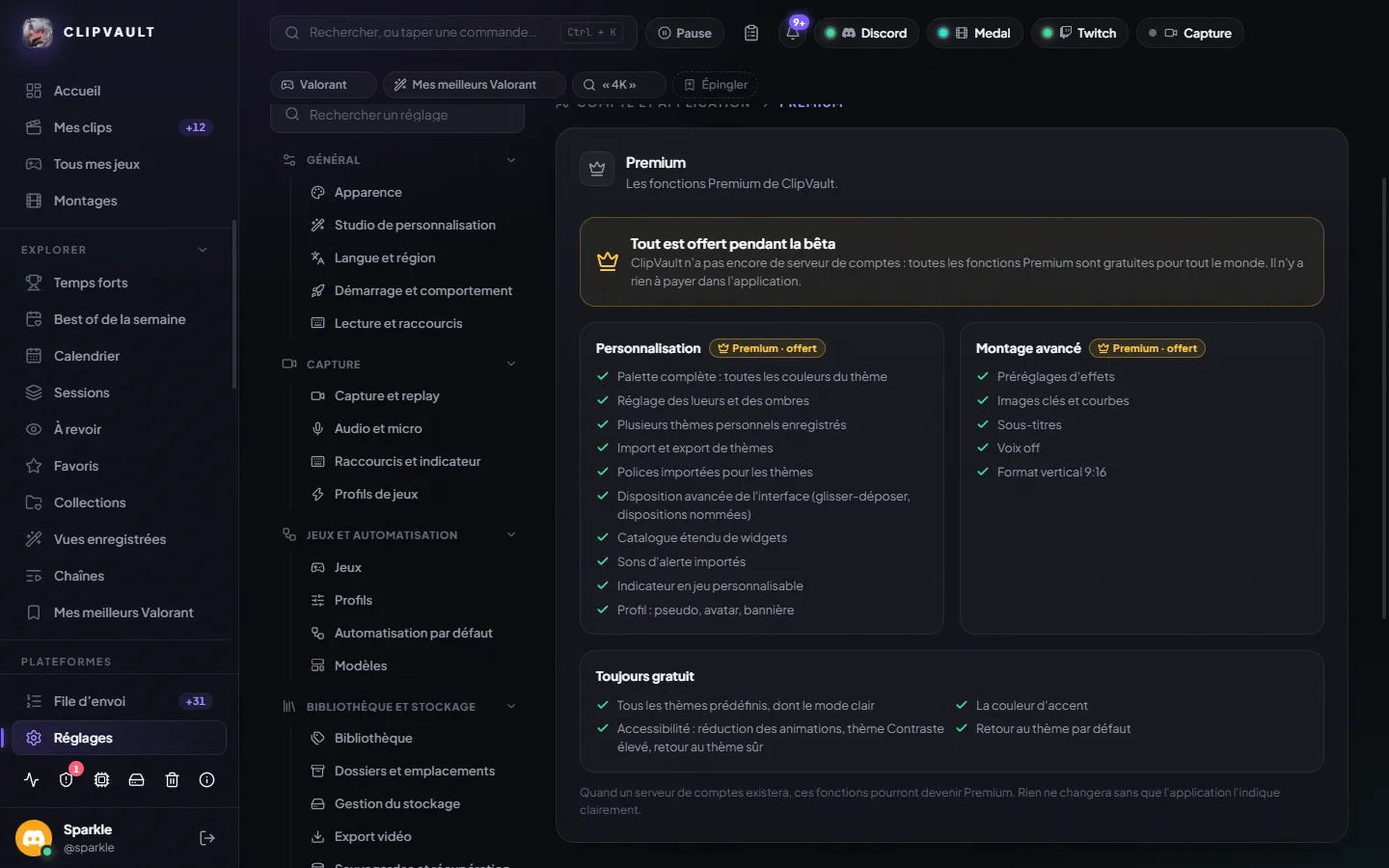Open Favoris from the sidebar
The image size is (1389, 868).
click(x=119, y=466)
